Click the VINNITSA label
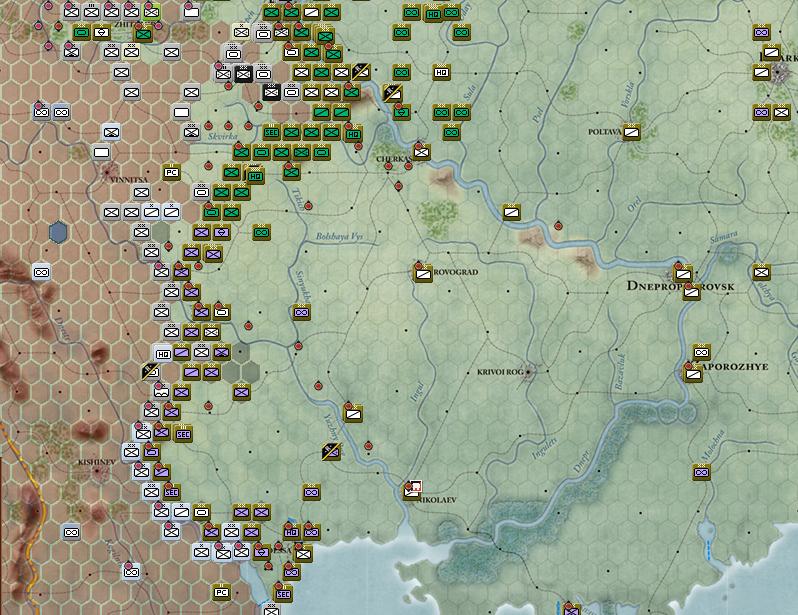Screen dimensions: 798x615 [129, 180]
